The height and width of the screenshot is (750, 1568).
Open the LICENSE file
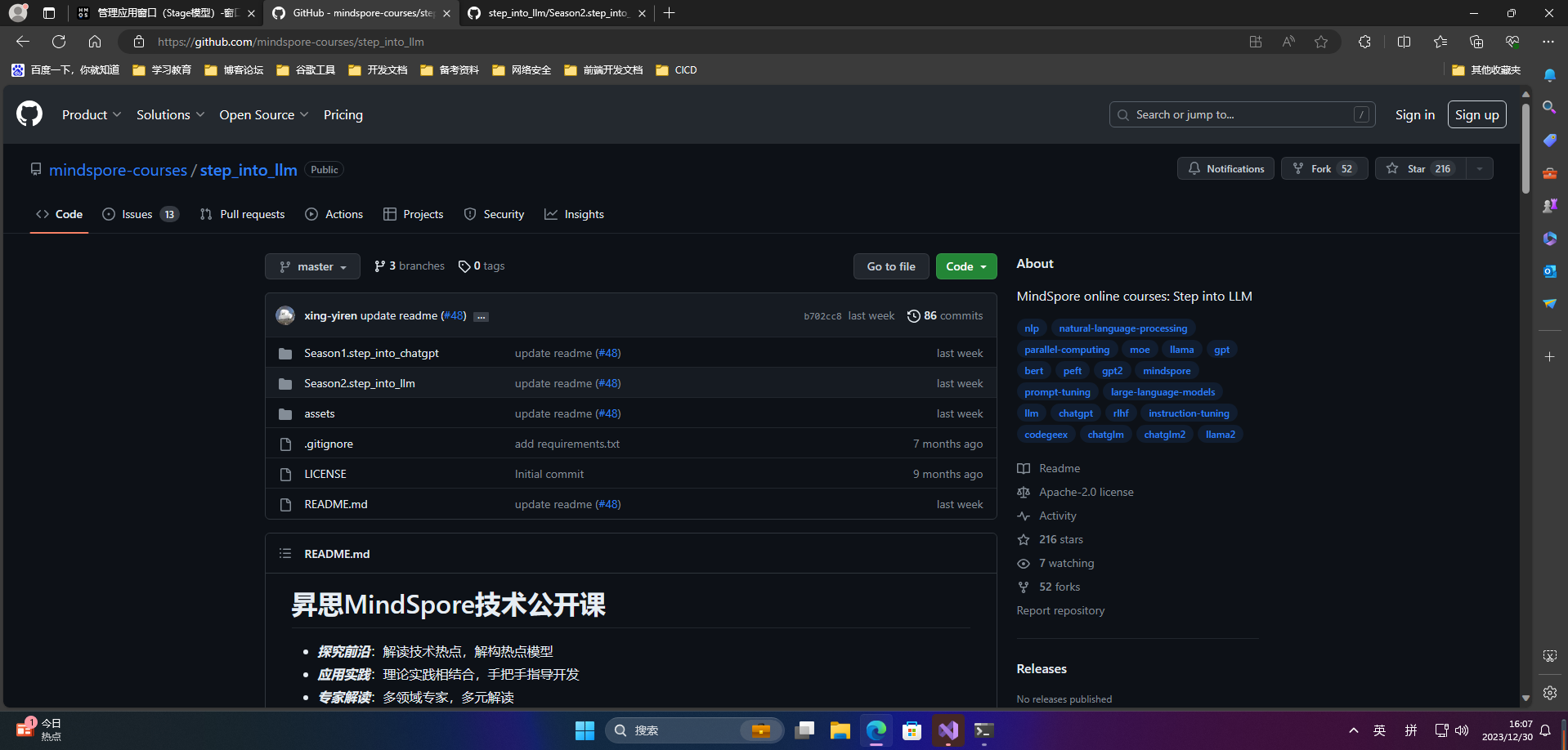point(325,474)
